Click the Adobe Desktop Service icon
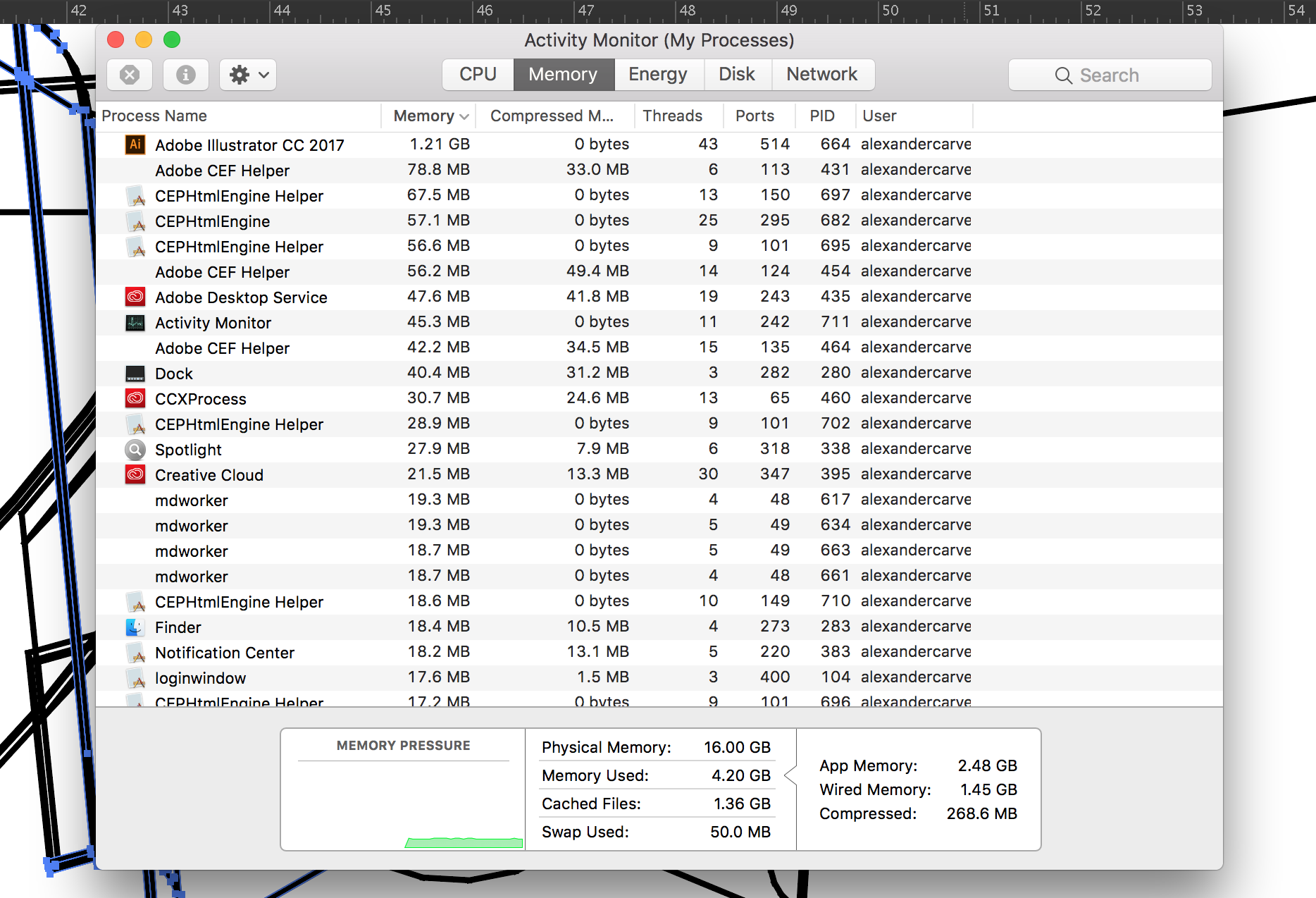The width and height of the screenshot is (1316, 898). pos(135,297)
